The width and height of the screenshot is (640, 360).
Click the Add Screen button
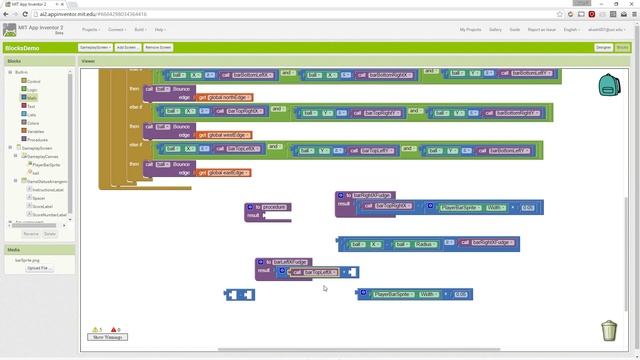coord(128,47)
